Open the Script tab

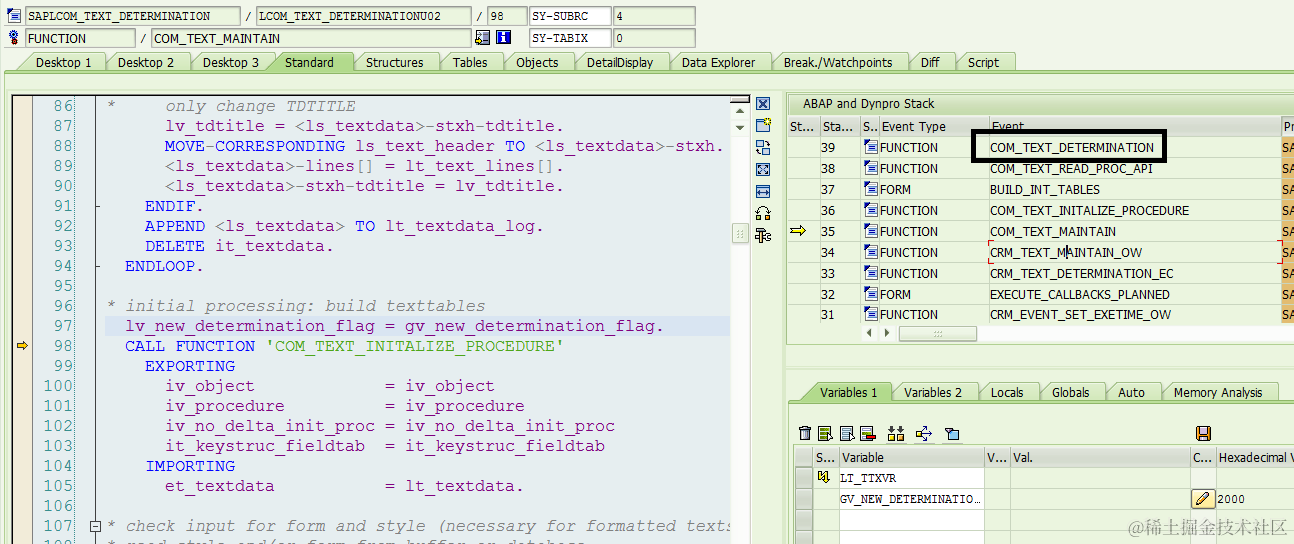coord(983,62)
